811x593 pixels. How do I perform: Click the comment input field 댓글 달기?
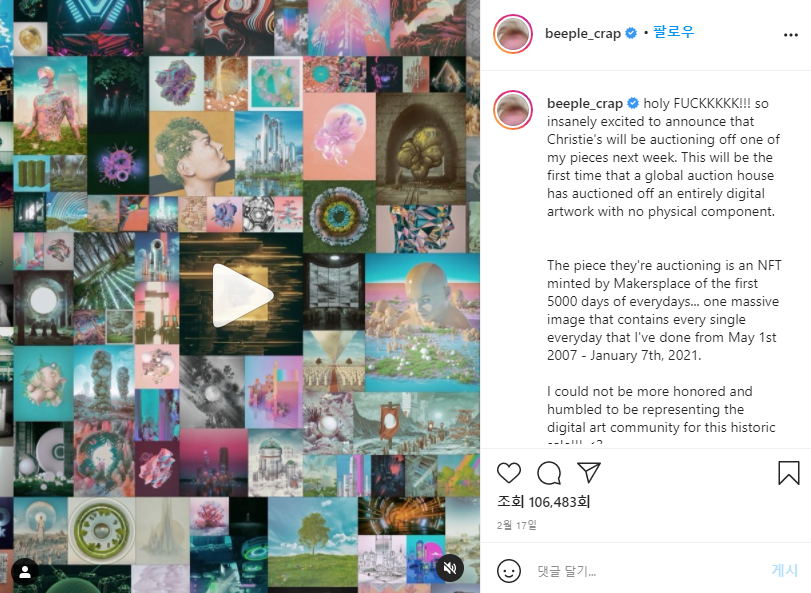(647, 571)
